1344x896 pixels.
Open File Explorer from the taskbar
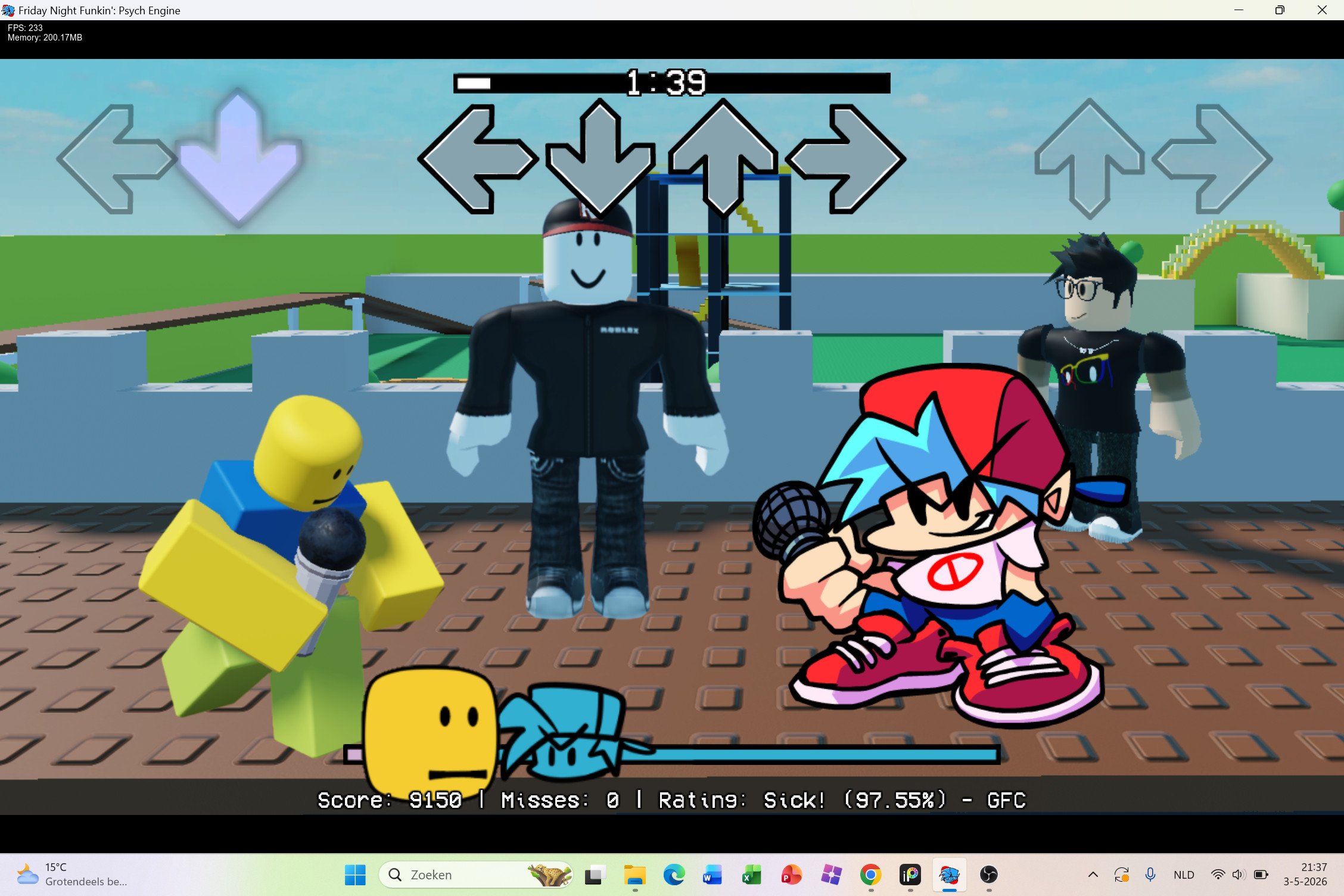(634, 875)
